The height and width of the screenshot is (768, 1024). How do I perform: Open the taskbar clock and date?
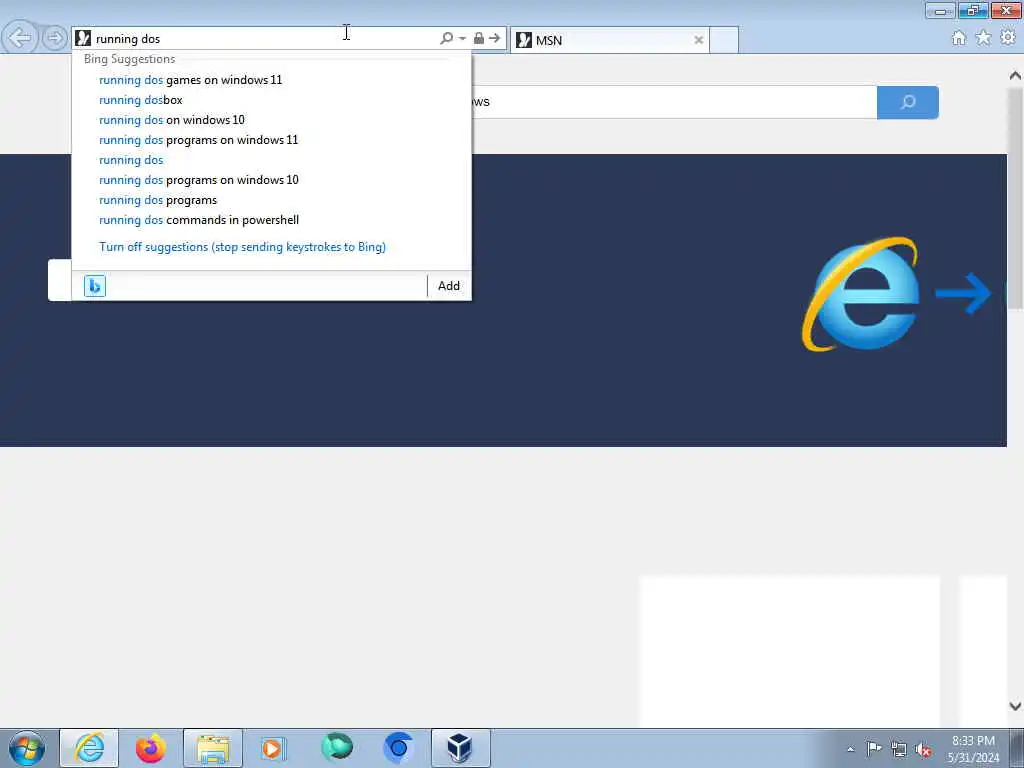click(x=973, y=749)
